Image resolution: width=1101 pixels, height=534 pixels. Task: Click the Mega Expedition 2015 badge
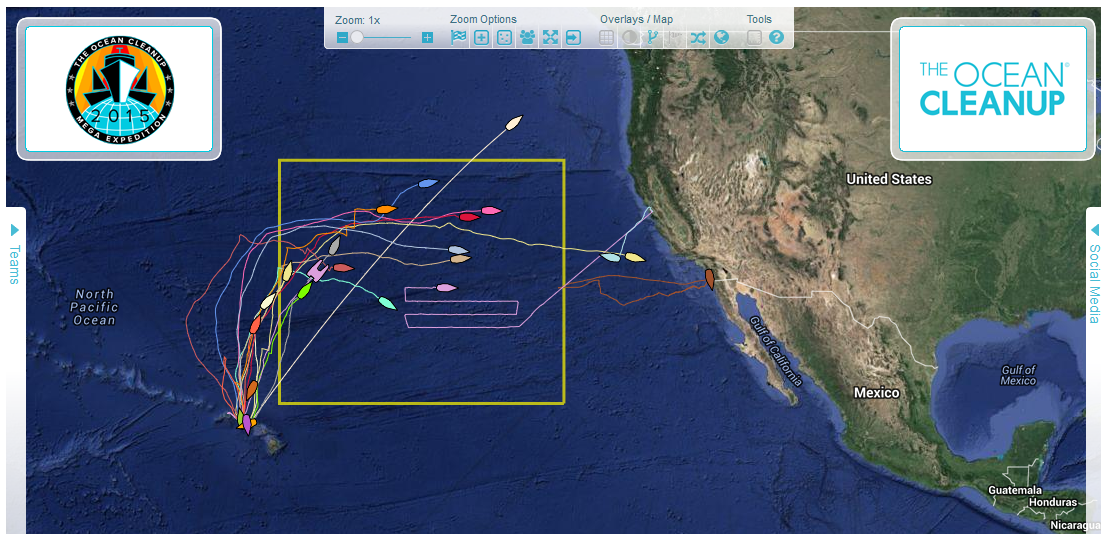pyautogui.click(x=119, y=89)
